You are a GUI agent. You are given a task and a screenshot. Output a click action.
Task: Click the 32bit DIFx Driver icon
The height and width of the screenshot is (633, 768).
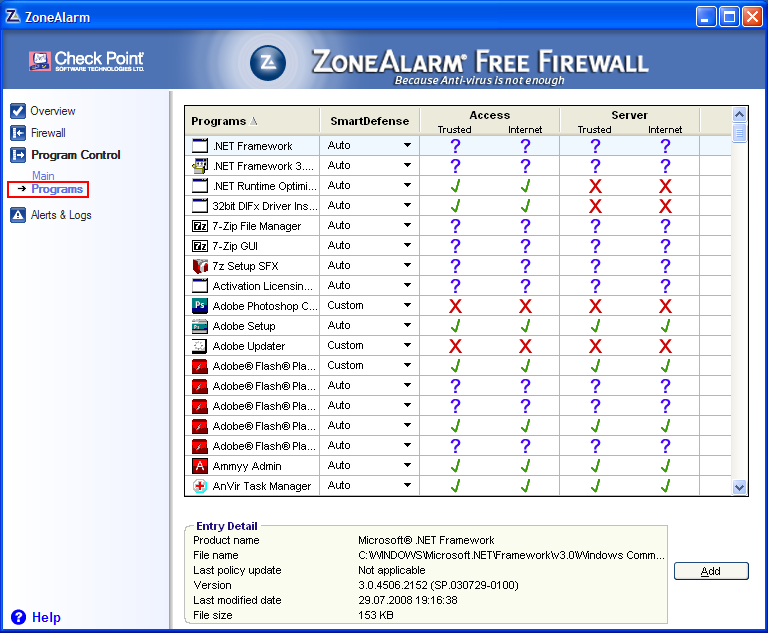(x=200, y=206)
